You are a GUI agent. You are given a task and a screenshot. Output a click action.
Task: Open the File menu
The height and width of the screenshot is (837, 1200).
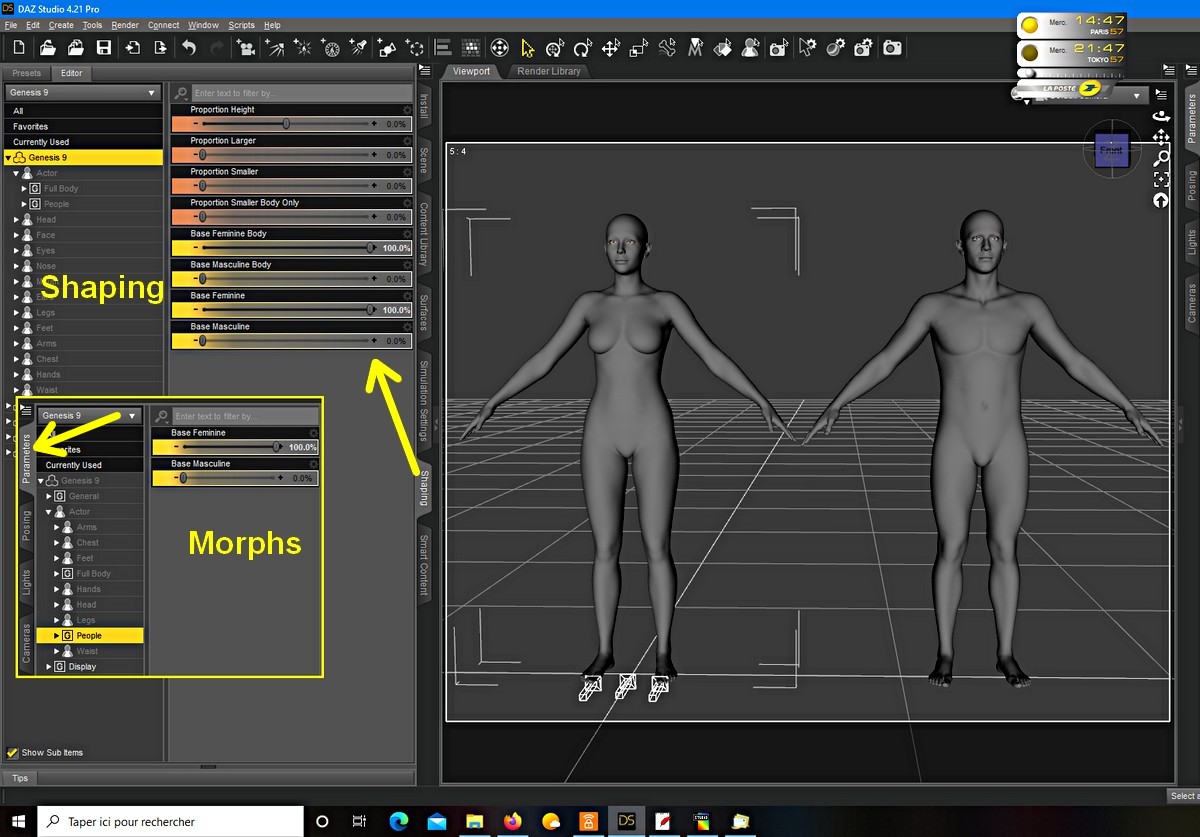(11, 25)
